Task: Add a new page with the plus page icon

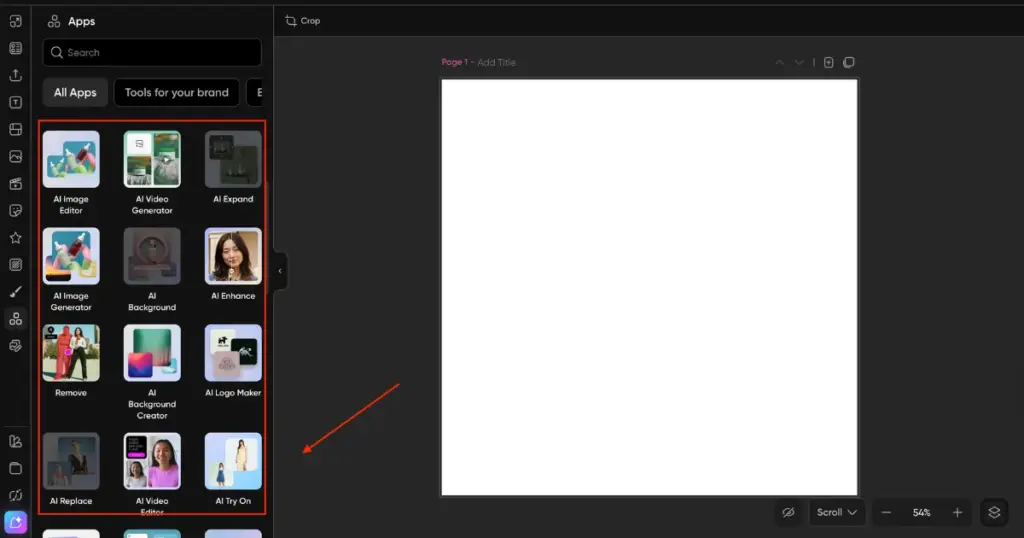Action: 828,63
